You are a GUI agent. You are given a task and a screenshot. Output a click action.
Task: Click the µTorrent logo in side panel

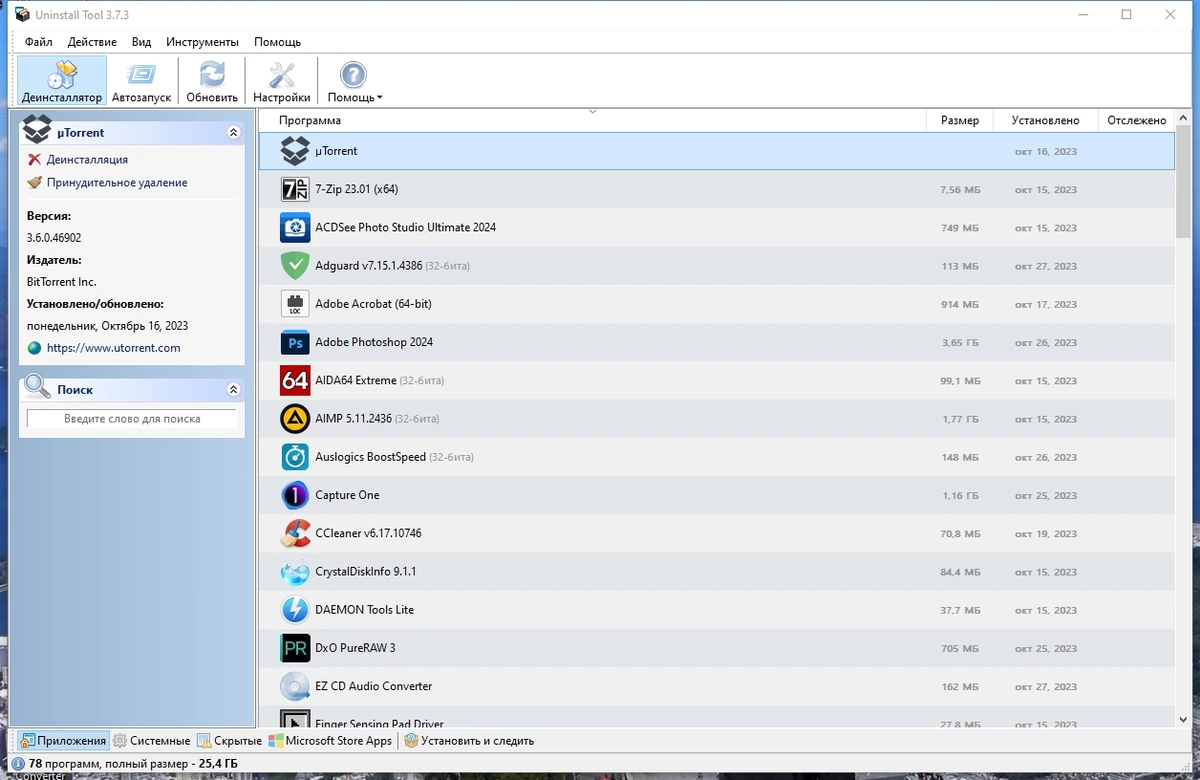37,130
